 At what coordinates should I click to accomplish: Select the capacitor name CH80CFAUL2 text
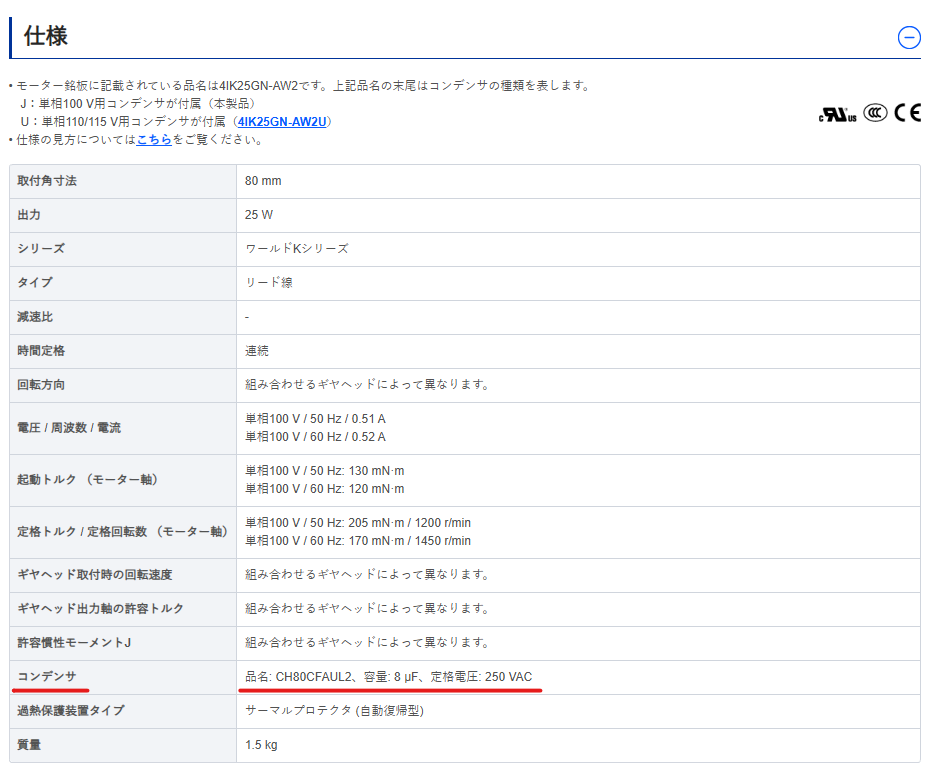click(314, 677)
